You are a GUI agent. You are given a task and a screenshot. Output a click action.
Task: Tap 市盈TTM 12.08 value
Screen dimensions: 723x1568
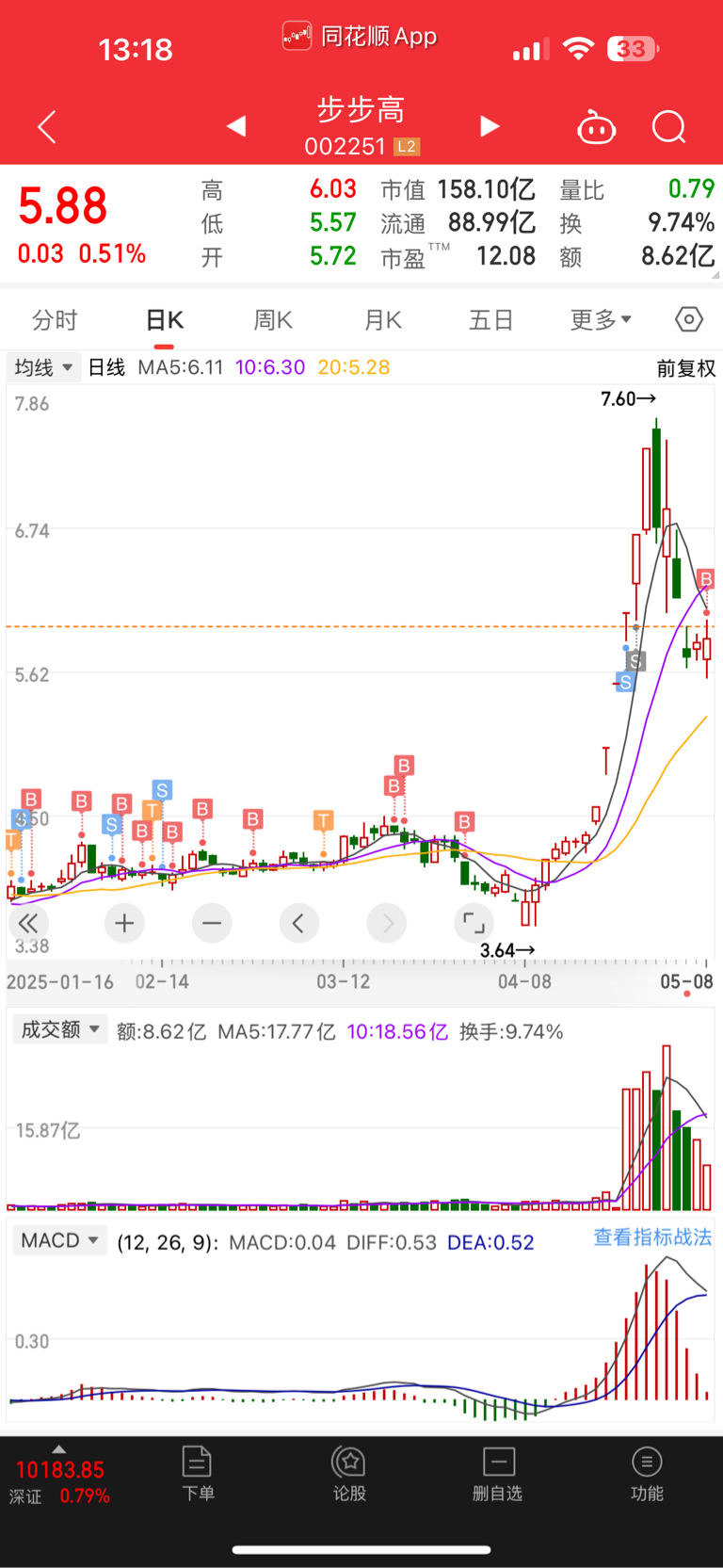click(x=506, y=255)
